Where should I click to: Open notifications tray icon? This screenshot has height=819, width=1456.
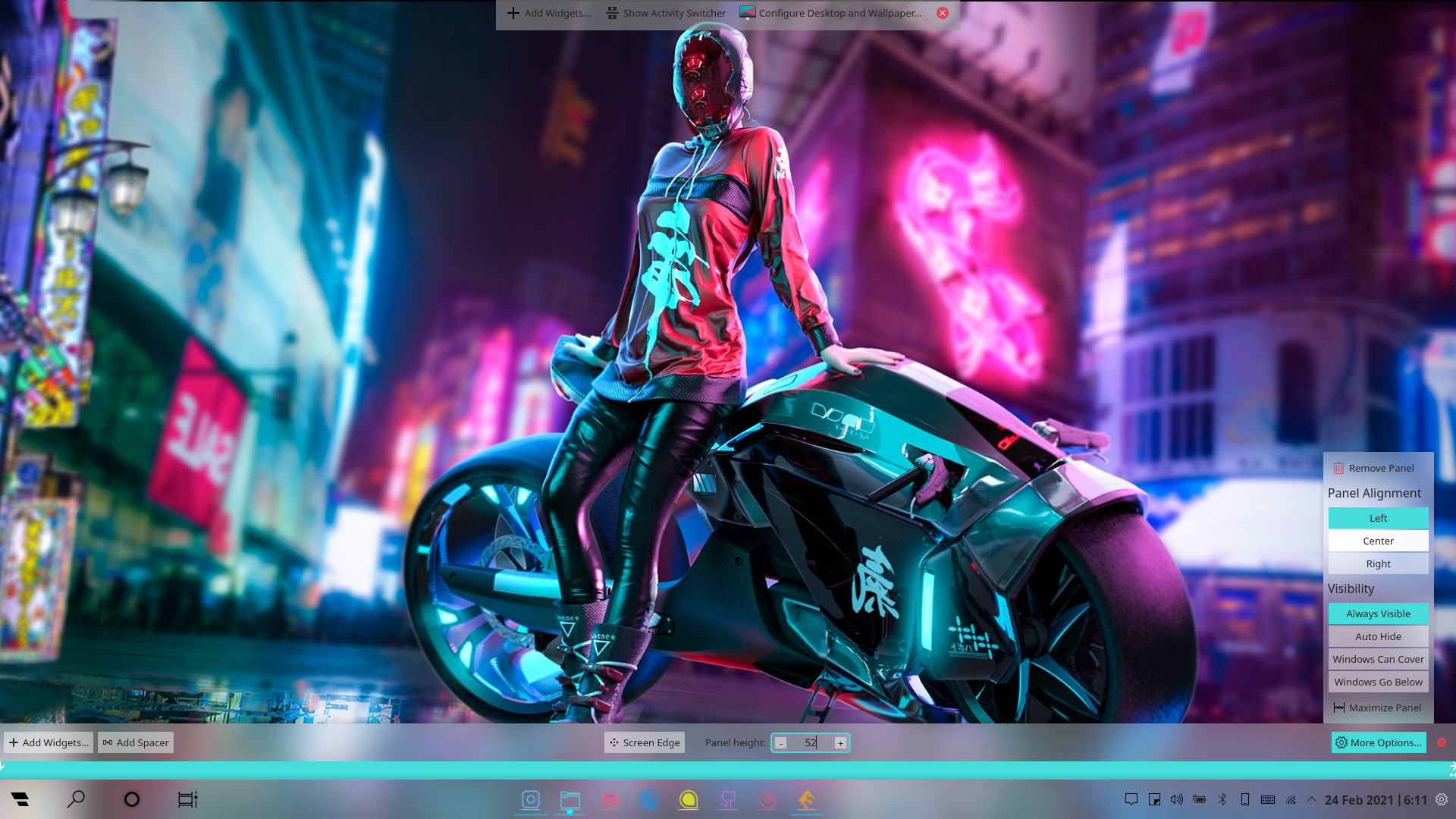(x=1131, y=799)
